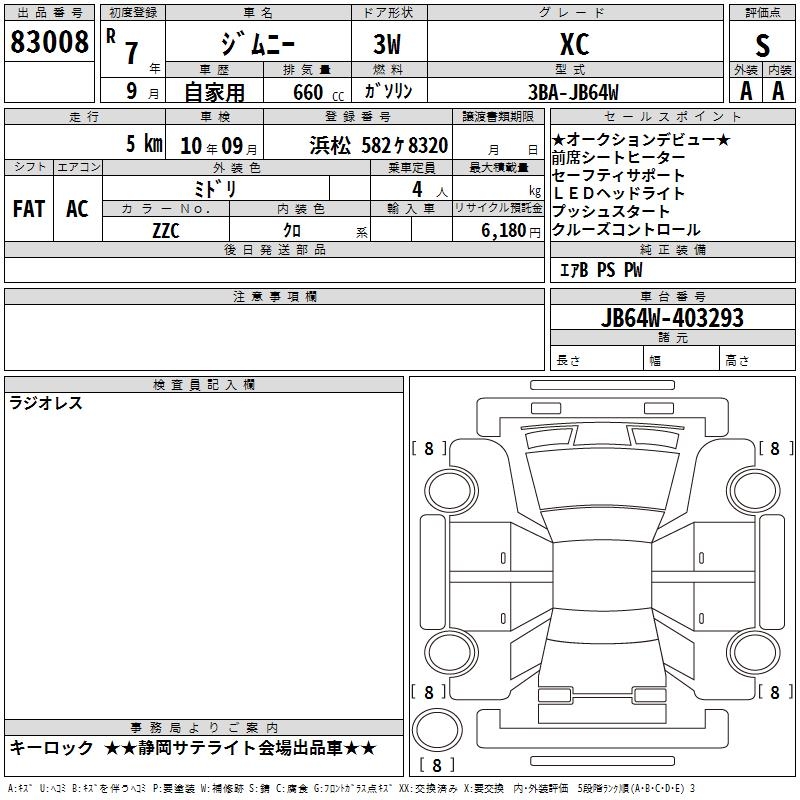This screenshot has width=800, height=800.
Task: Click the 注意事項欄 section header
Action: (x=274, y=296)
